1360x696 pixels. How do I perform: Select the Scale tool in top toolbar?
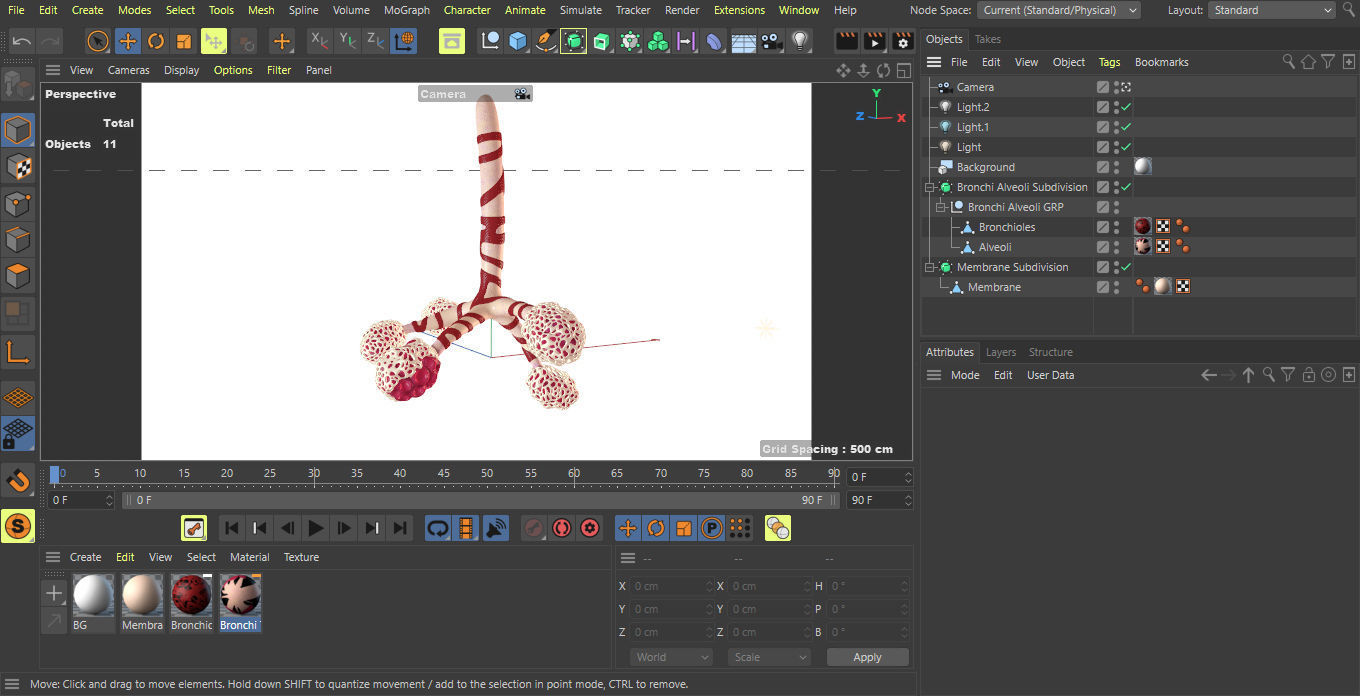coord(183,41)
